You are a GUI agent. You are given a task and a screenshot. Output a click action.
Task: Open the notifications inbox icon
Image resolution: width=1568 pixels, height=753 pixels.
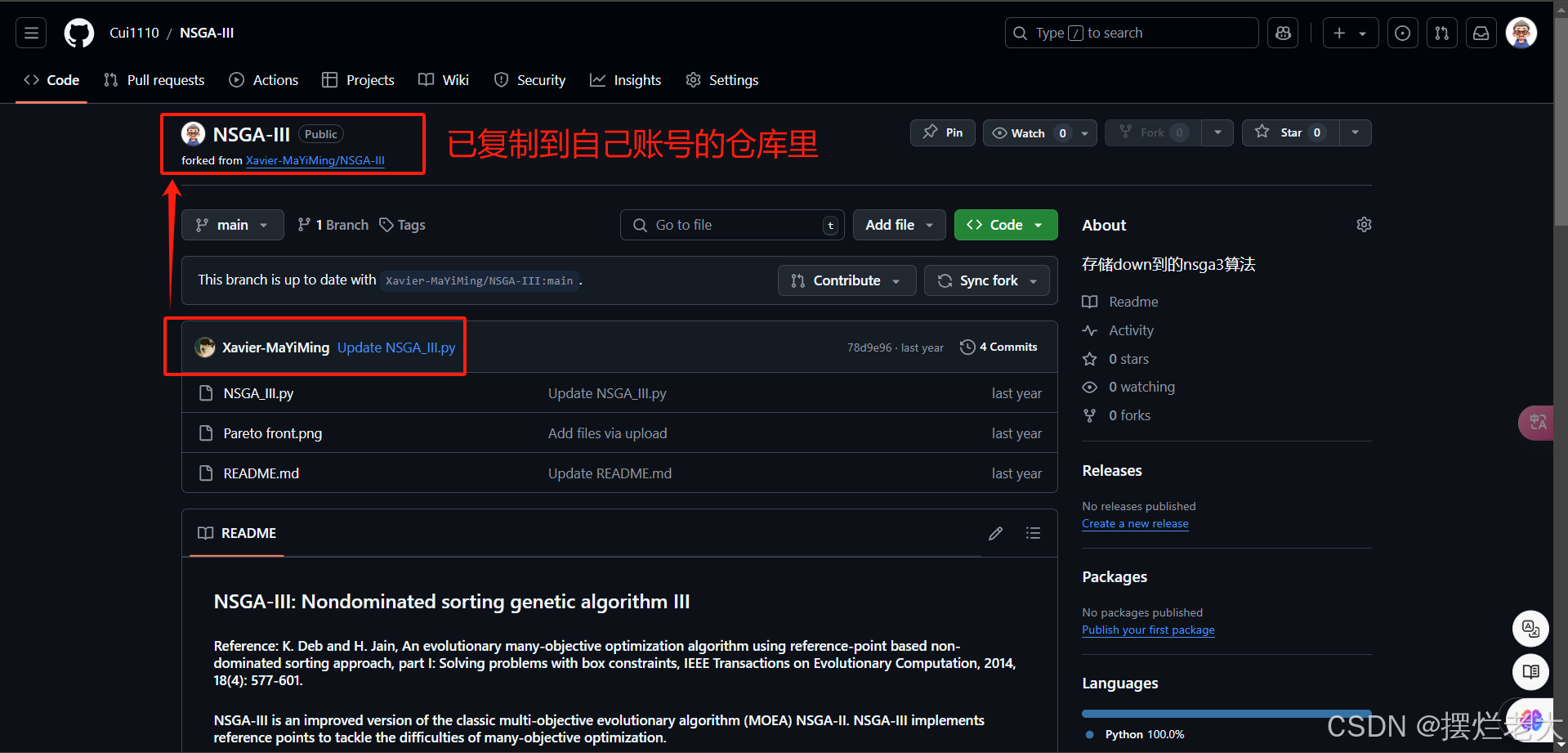pyautogui.click(x=1481, y=33)
